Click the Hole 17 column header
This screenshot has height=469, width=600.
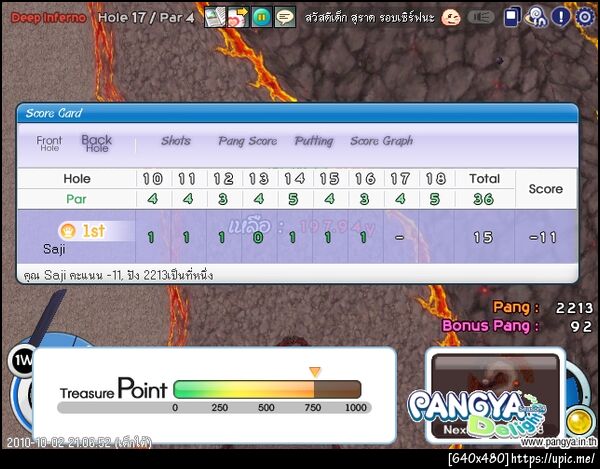400,179
